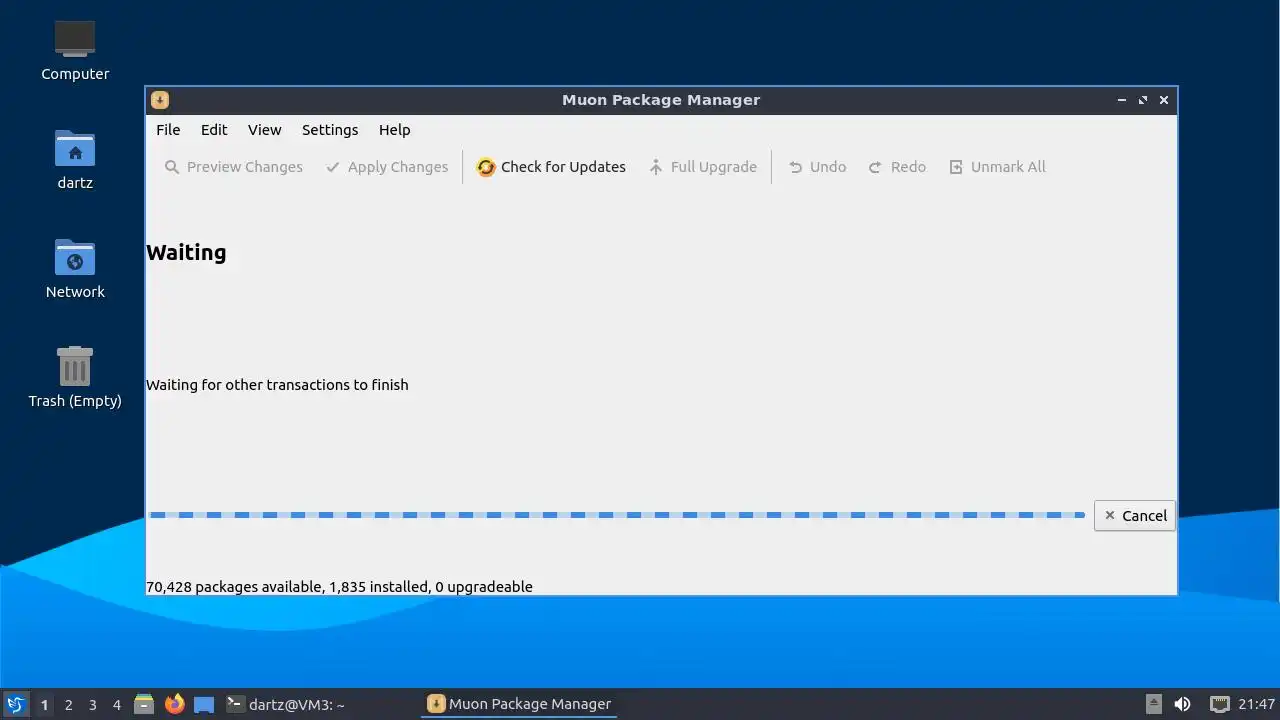This screenshot has width=1280, height=720.
Task: Launch Firefox from the panel
Action: coord(174,704)
